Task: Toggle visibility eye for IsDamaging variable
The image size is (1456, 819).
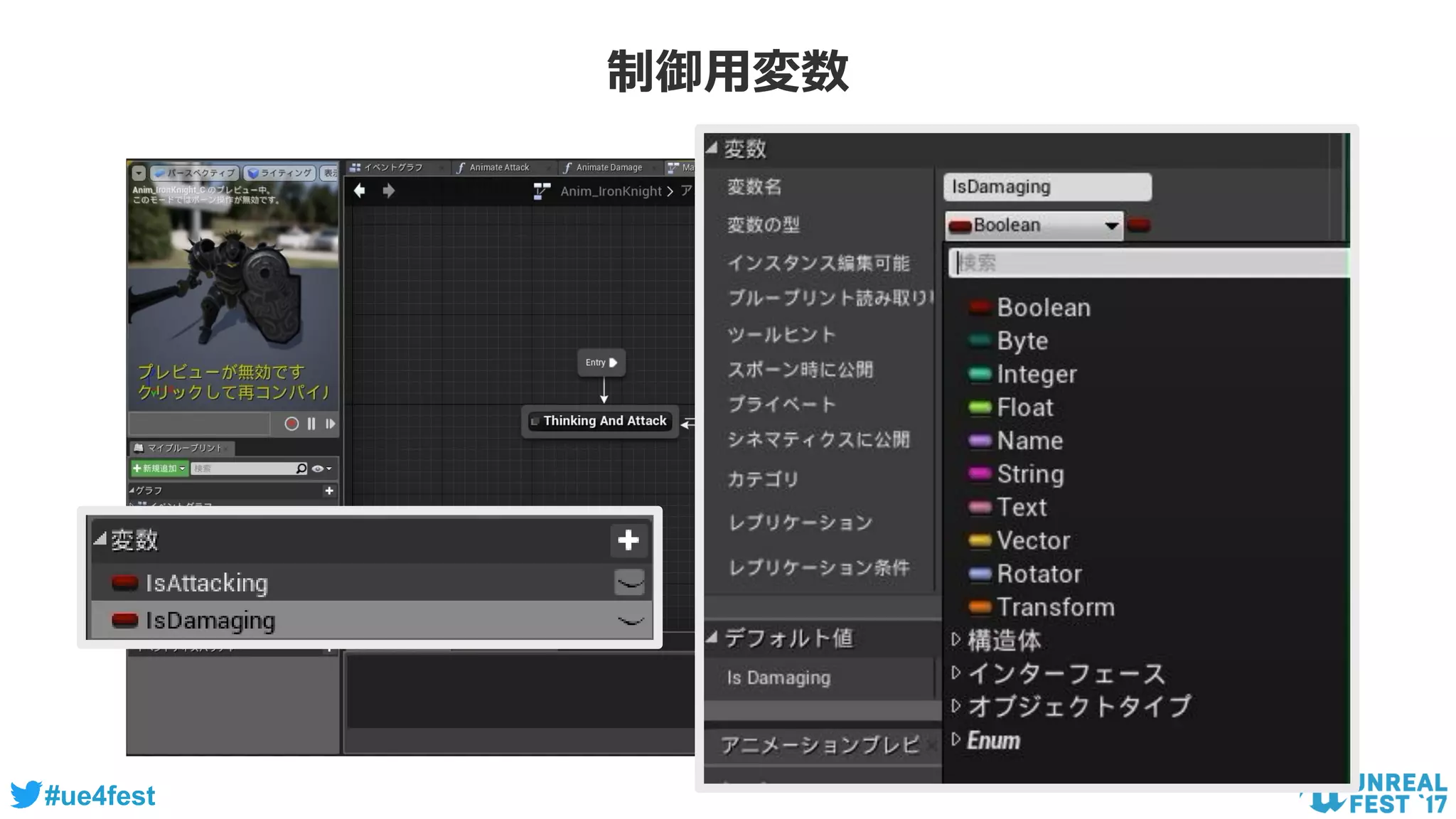Action: coord(630,621)
